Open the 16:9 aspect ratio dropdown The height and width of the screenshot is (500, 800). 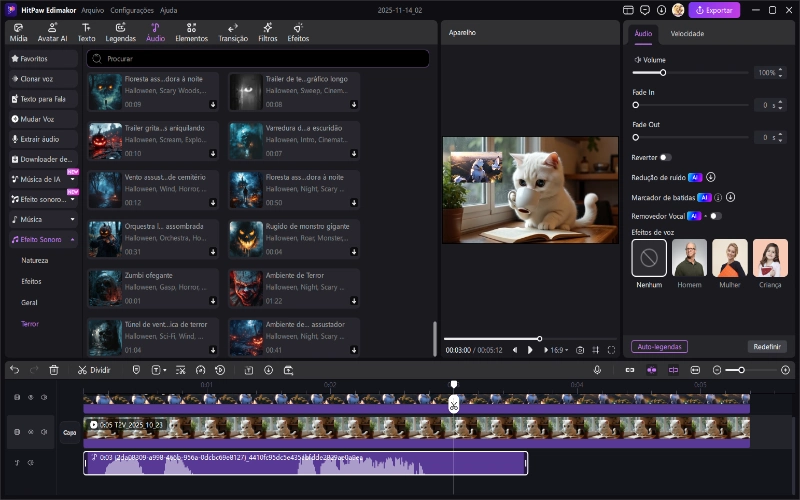pyautogui.click(x=556, y=350)
